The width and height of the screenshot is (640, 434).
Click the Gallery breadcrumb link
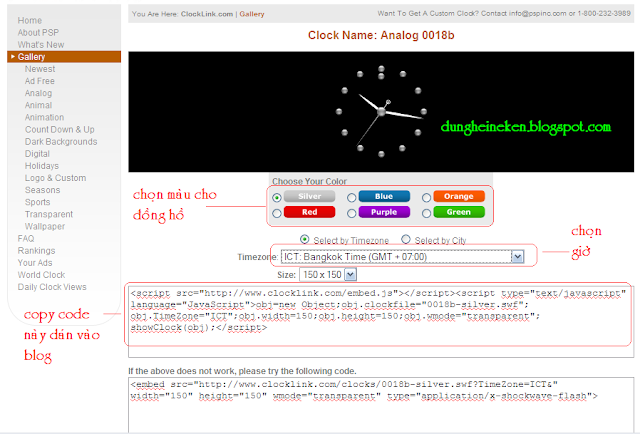252,14
